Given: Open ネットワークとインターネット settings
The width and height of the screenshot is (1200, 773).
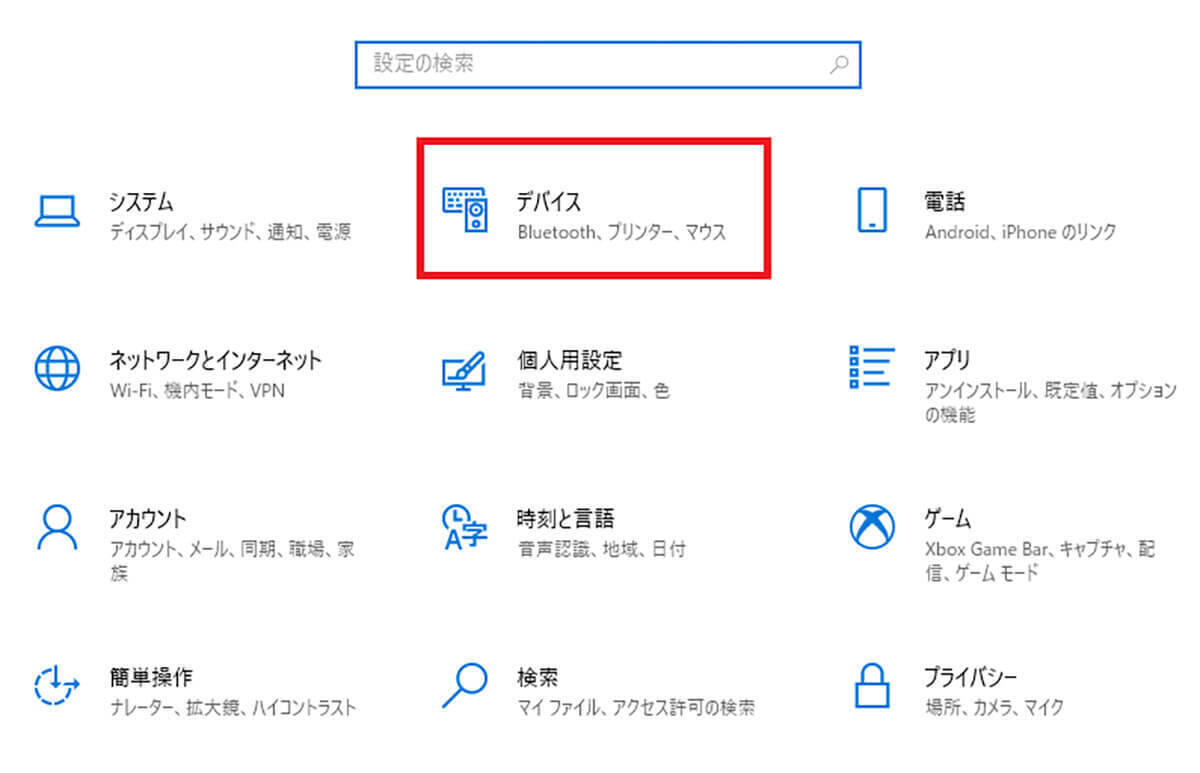Looking at the screenshot, I should (215, 359).
